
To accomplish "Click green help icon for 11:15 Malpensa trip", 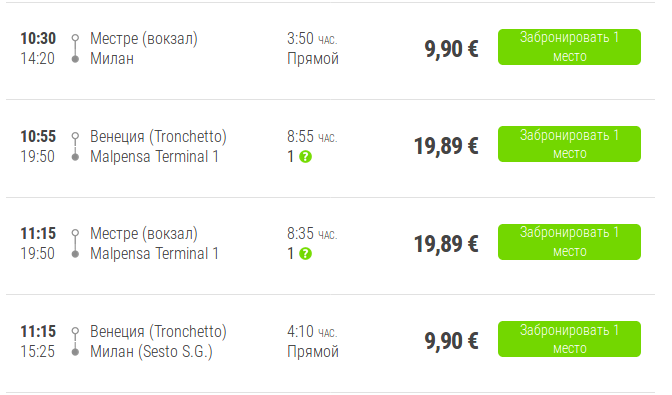I will click(305, 254).
